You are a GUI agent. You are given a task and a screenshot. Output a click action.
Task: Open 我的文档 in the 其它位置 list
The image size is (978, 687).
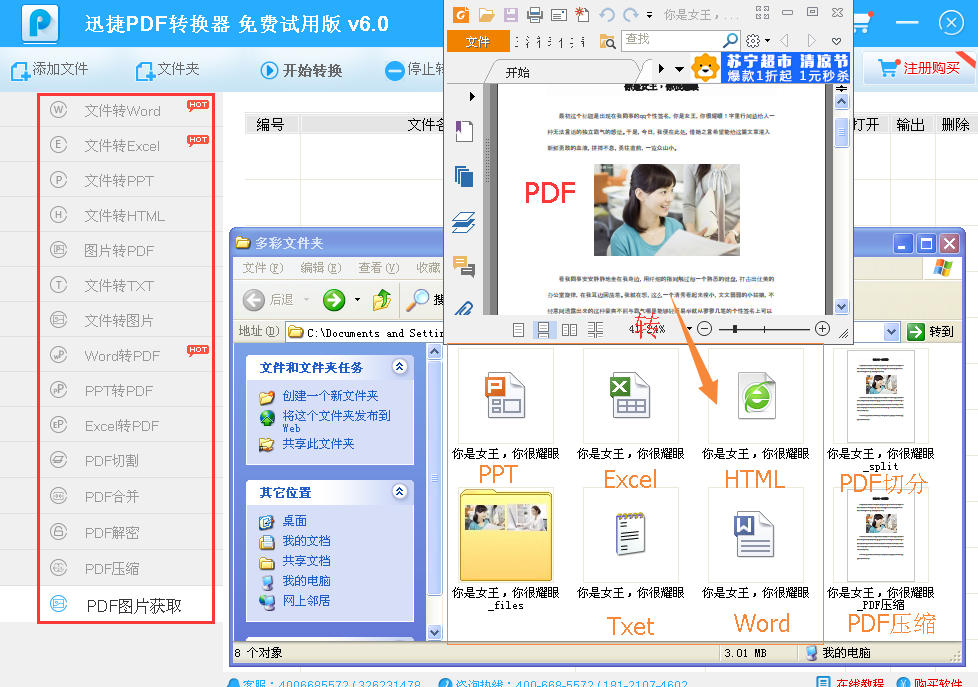(x=306, y=540)
